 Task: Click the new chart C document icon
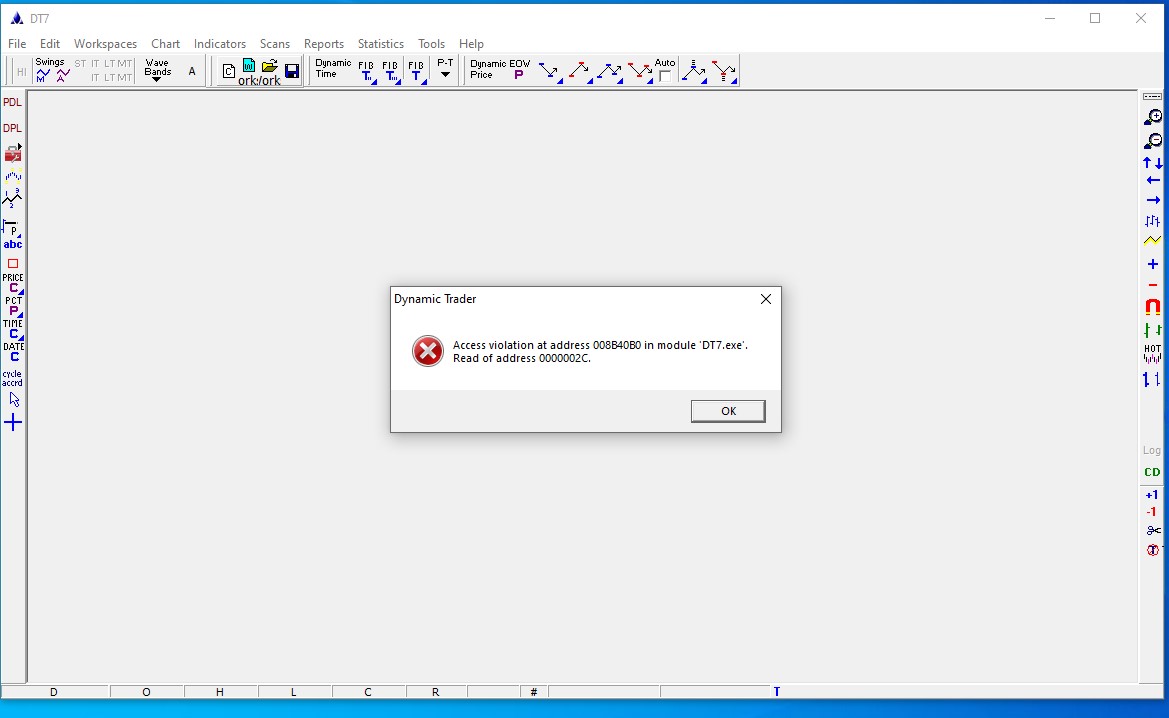pyautogui.click(x=229, y=72)
